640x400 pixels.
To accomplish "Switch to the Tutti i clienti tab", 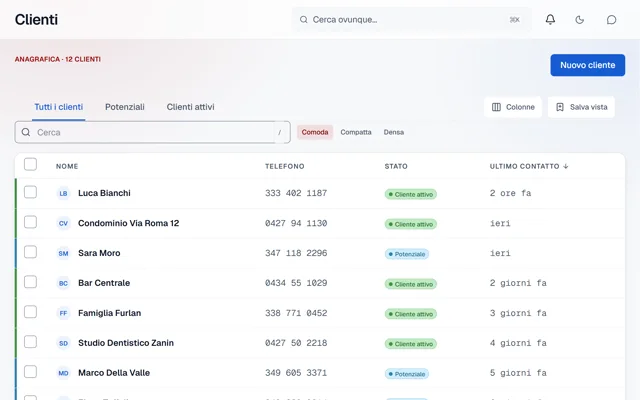I will coord(58,107).
